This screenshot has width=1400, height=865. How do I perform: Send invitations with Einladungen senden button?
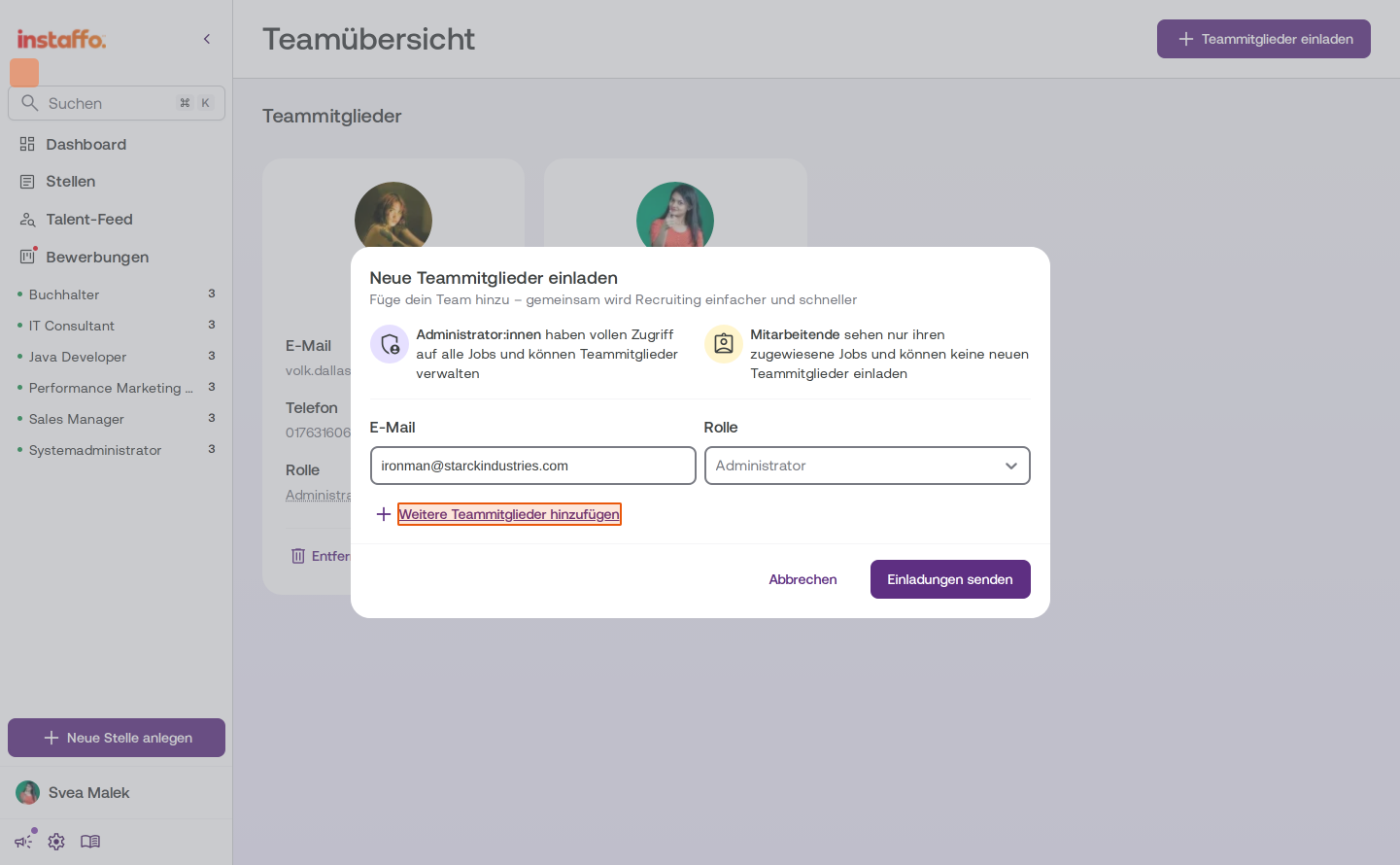pyautogui.click(x=950, y=579)
